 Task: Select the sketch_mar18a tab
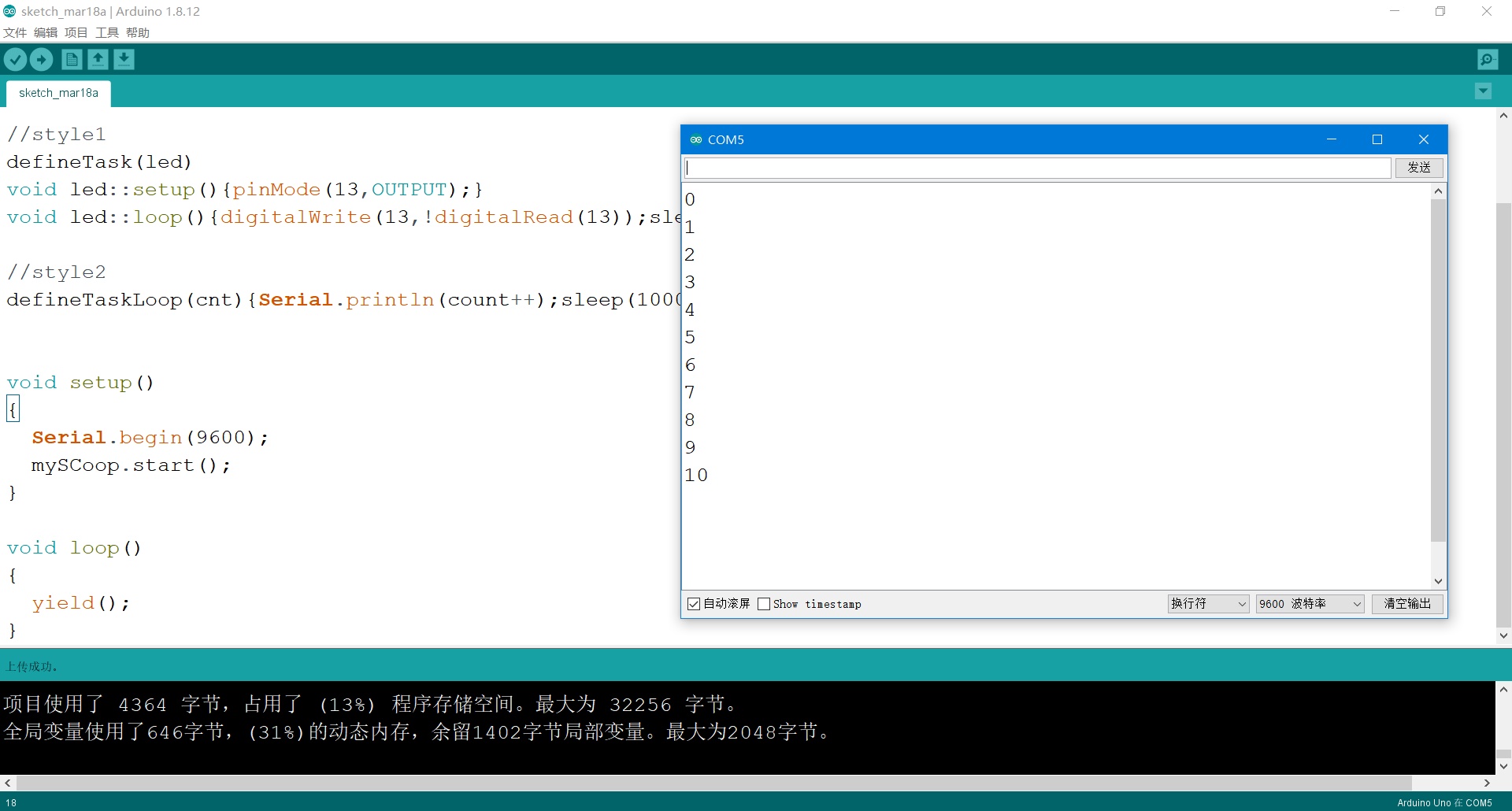pyautogui.click(x=58, y=93)
